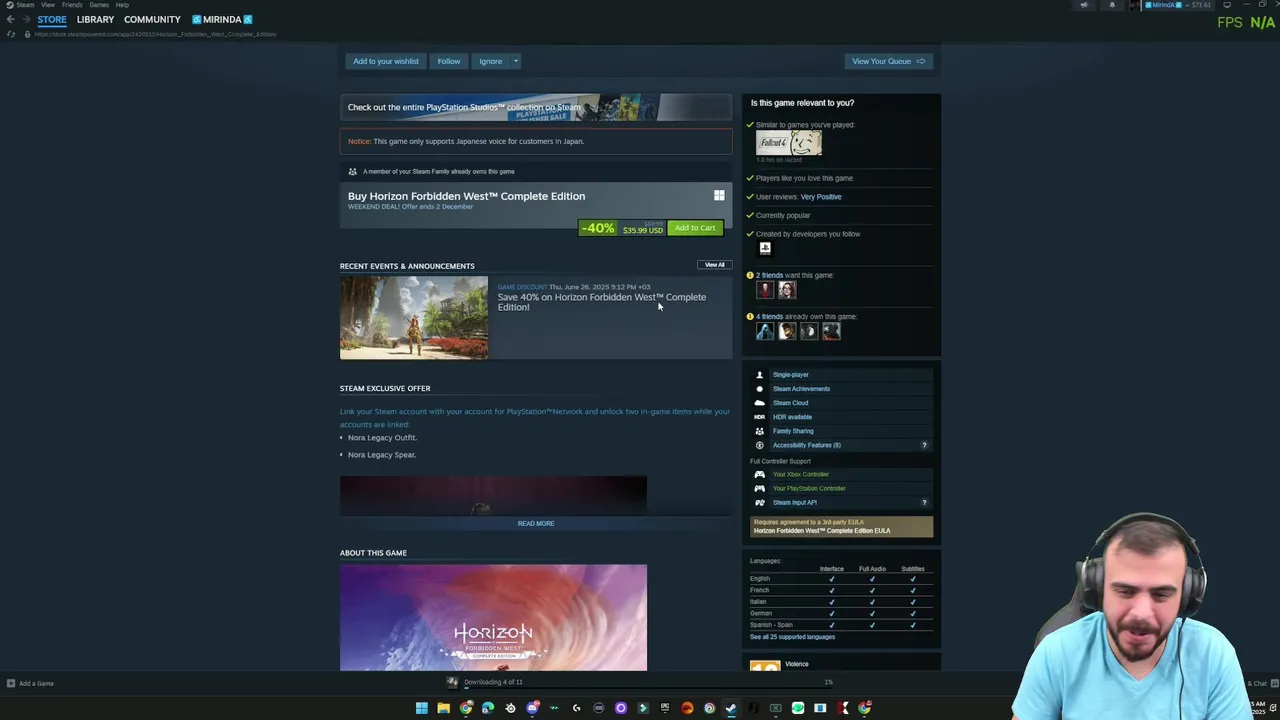Screen dimensions: 1280x720
Task: Click the Family Sharing icon
Action: click(759, 431)
